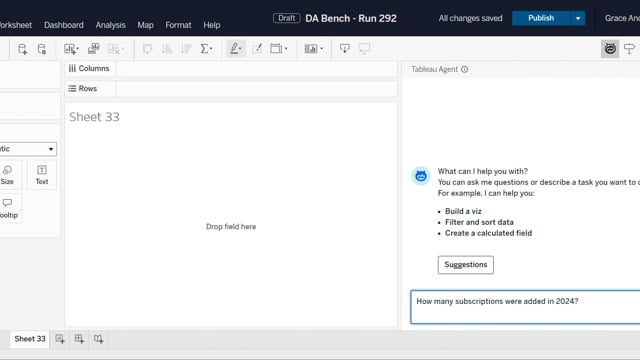Click the Totals sigma icon
The height and width of the screenshot is (360, 640).
tap(206, 49)
